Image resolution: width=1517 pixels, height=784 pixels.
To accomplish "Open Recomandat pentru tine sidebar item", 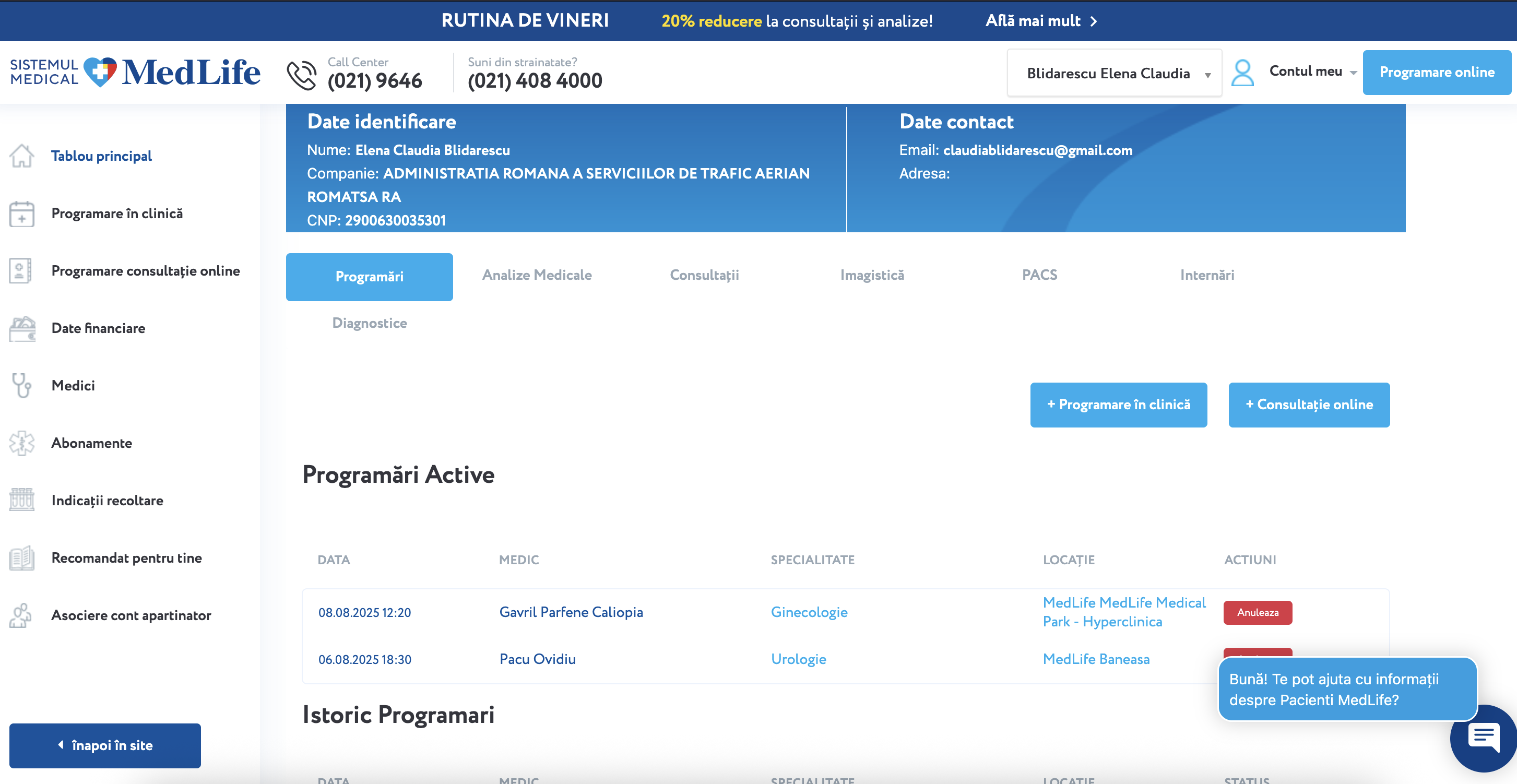I will (x=126, y=558).
